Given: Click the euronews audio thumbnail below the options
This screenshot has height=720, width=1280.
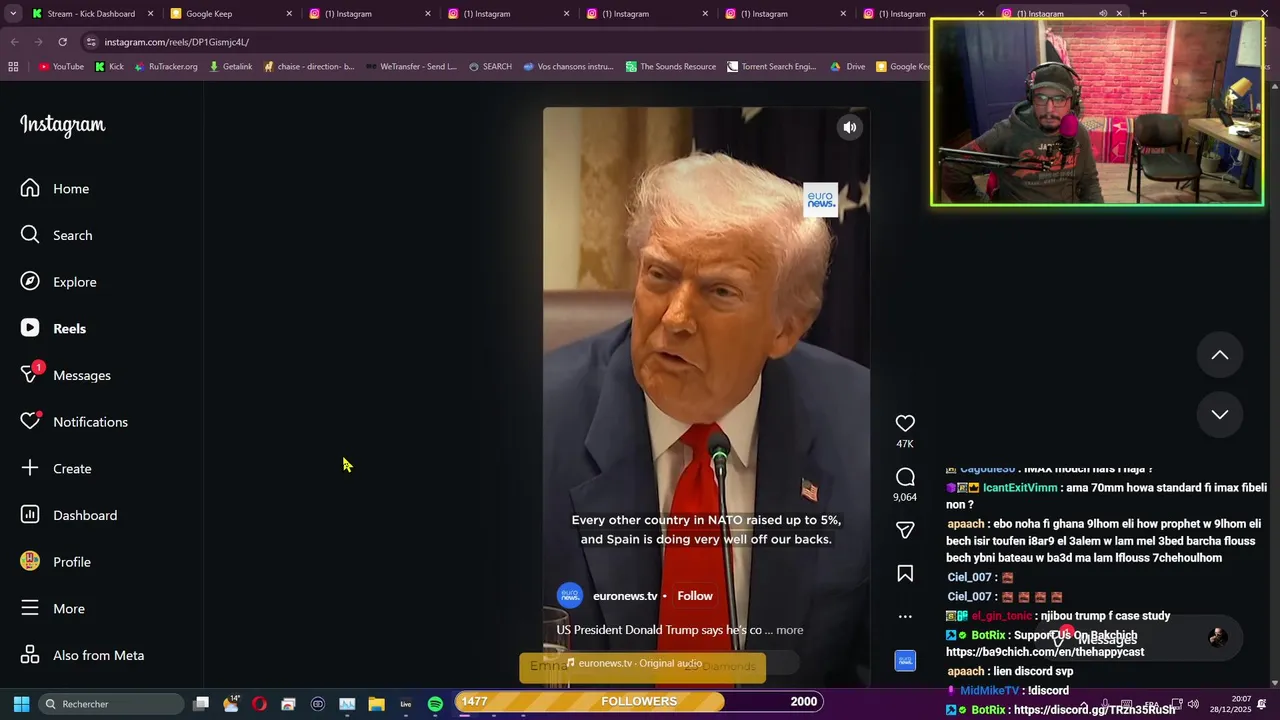Looking at the screenshot, I should tap(905, 661).
